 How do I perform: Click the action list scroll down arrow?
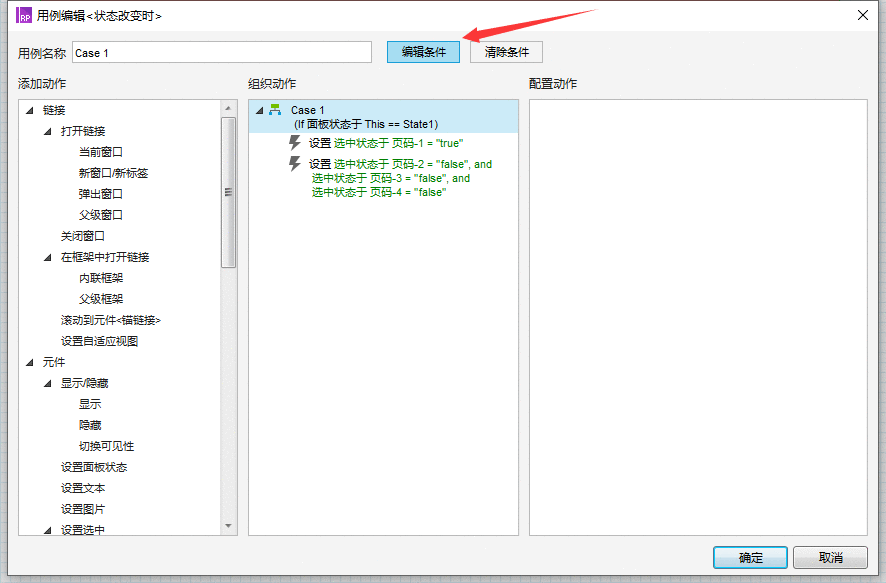(x=228, y=526)
